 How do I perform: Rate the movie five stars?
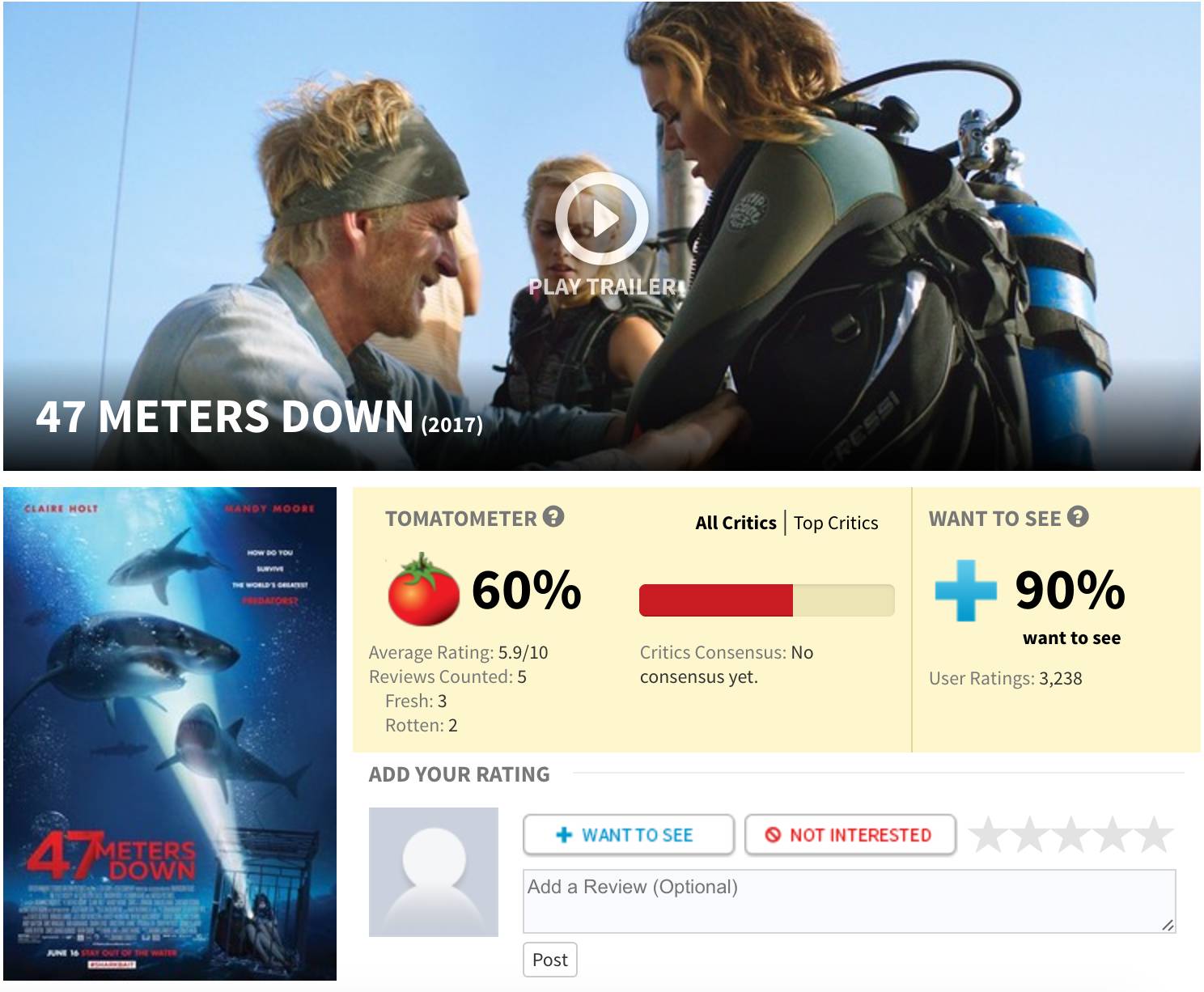(x=1154, y=834)
